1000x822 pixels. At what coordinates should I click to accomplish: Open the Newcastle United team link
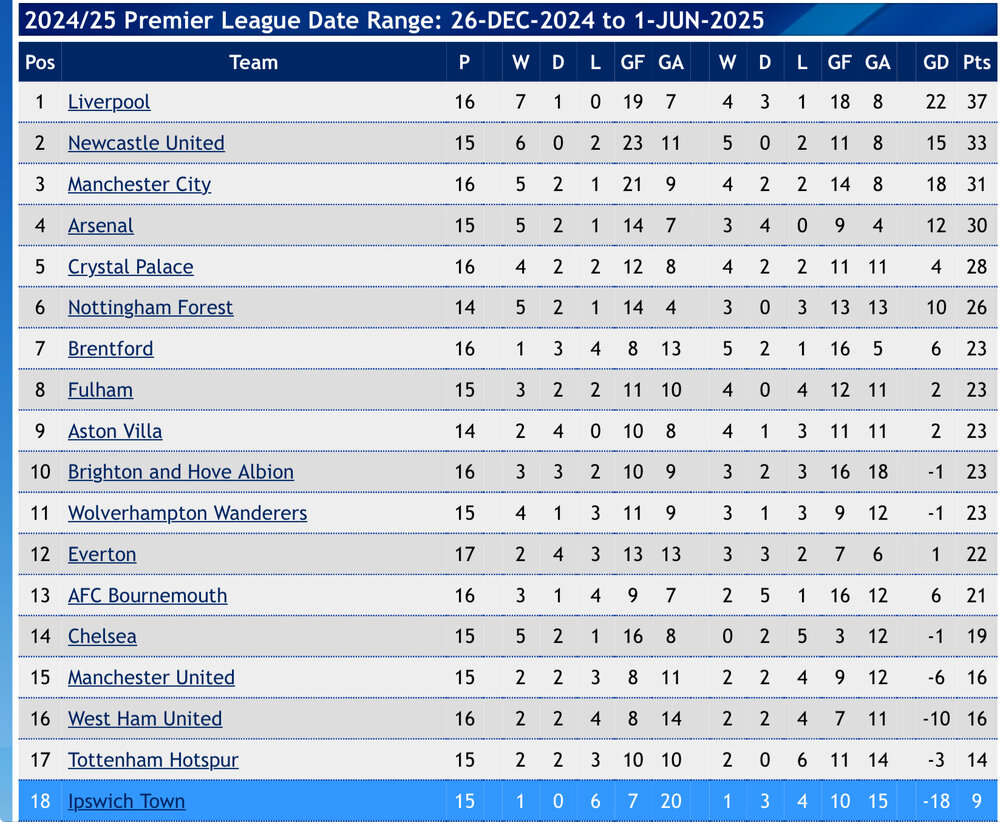coord(146,143)
